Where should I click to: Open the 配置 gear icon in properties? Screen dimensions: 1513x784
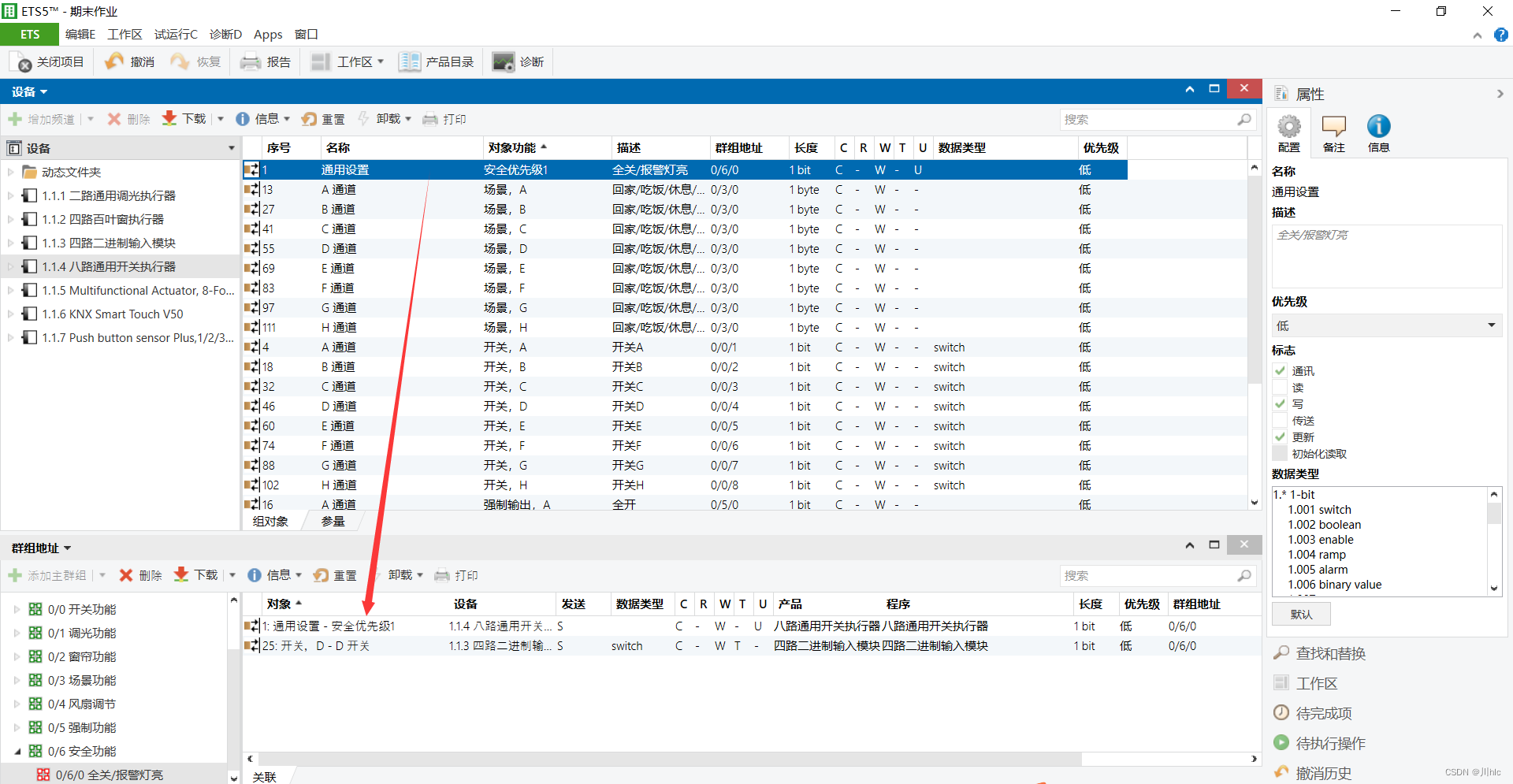[1289, 127]
